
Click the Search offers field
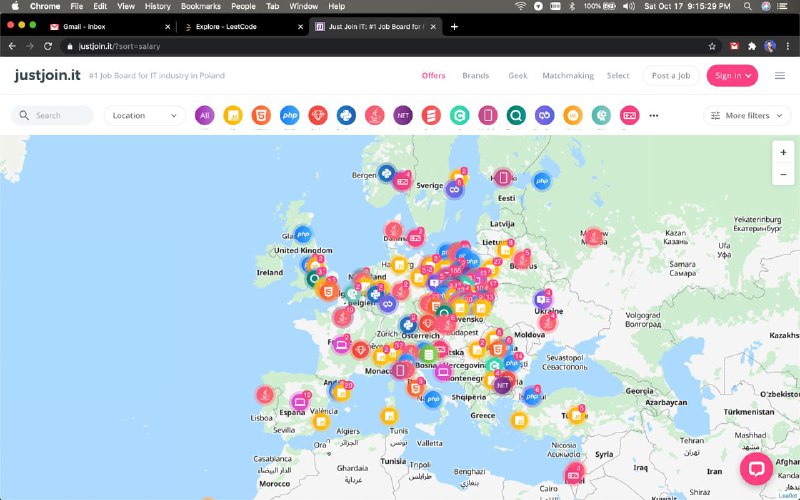[53, 116]
